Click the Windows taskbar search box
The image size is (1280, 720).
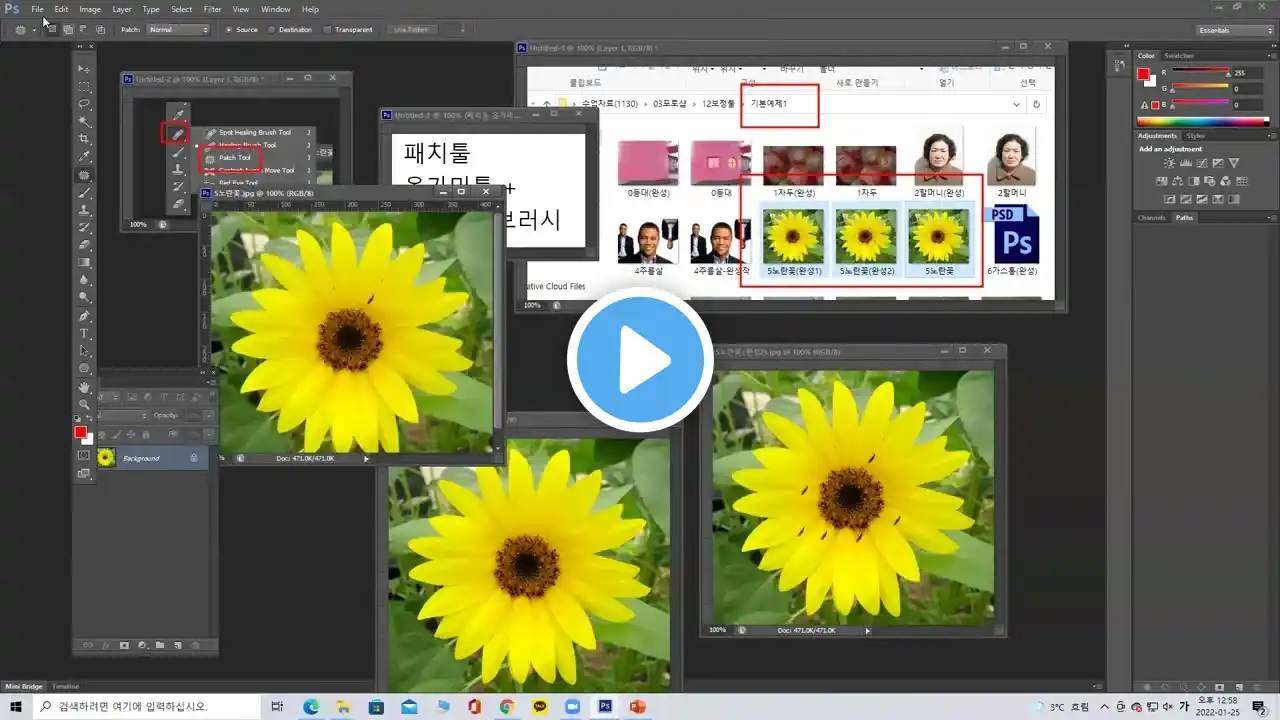pyautogui.click(x=148, y=707)
